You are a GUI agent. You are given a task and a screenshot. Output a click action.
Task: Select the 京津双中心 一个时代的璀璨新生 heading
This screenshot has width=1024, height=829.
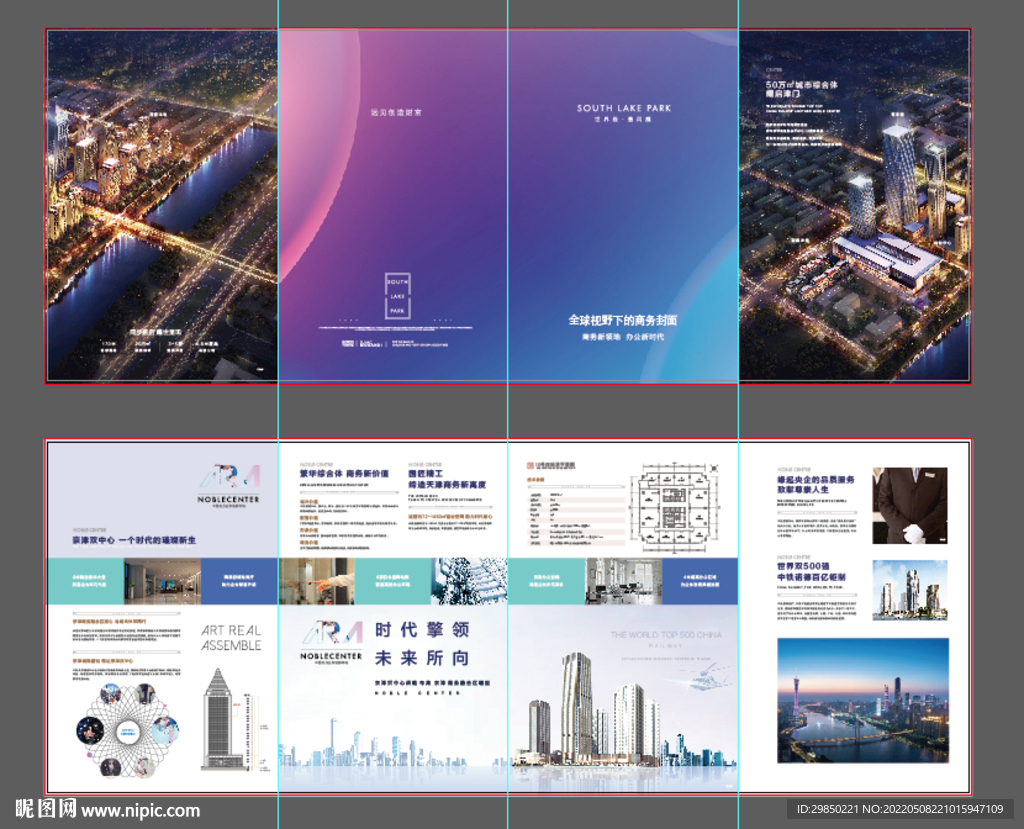click(x=134, y=540)
